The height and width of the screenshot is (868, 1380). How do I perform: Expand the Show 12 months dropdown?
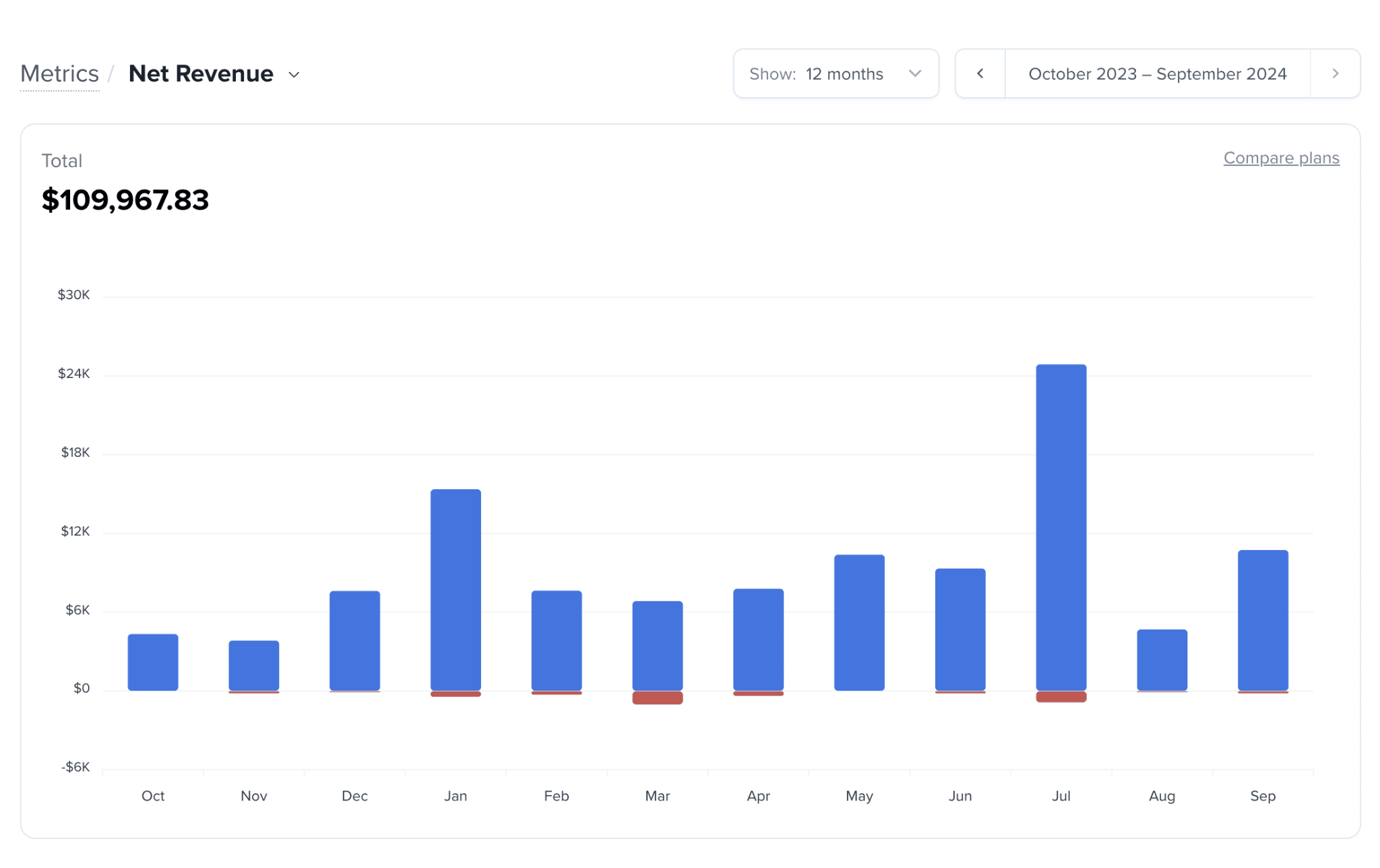point(836,73)
